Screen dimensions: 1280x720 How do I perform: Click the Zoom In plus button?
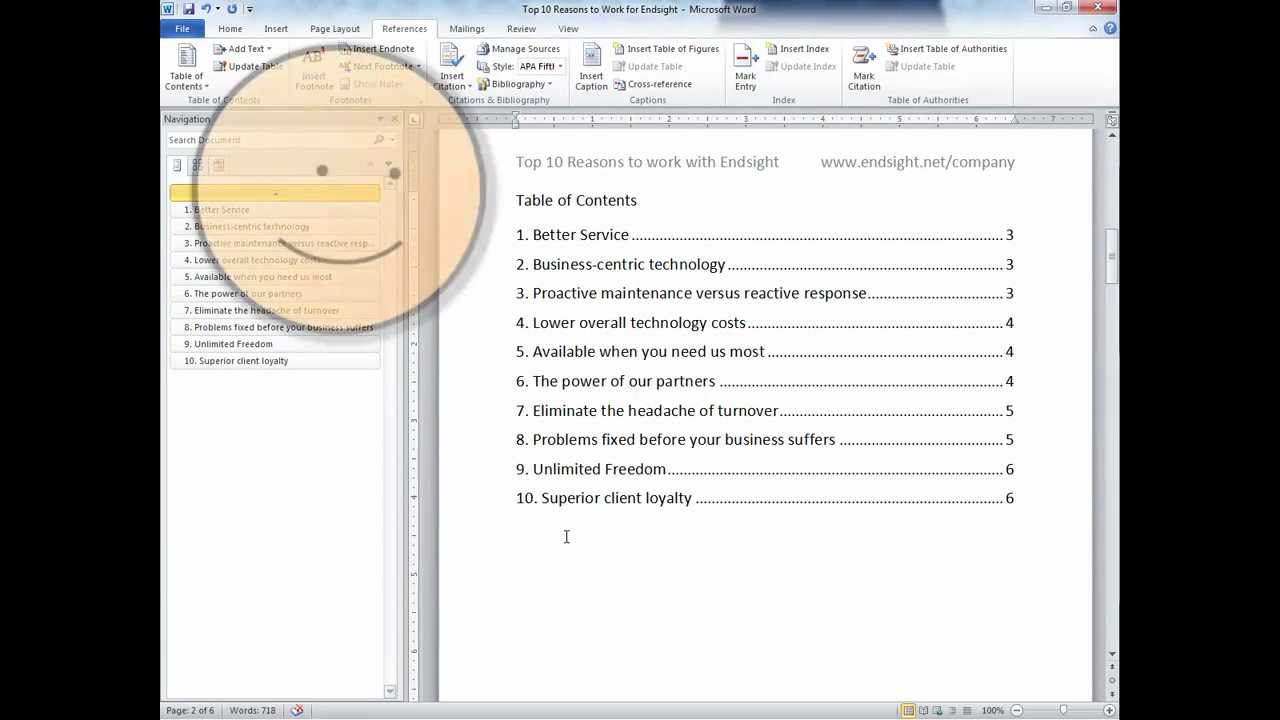pos(1109,710)
